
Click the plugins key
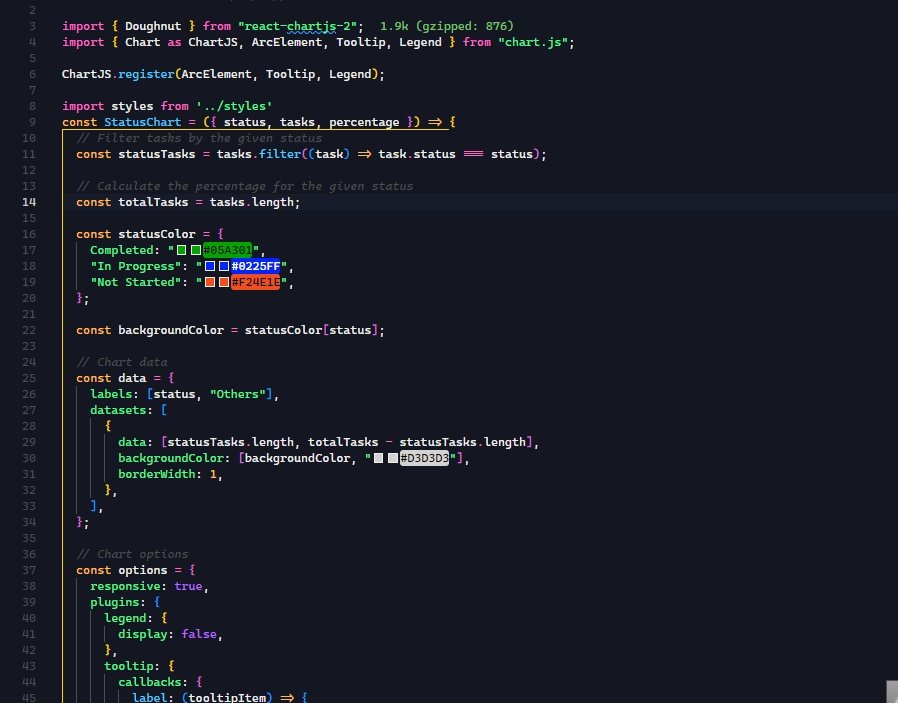point(115,602)
